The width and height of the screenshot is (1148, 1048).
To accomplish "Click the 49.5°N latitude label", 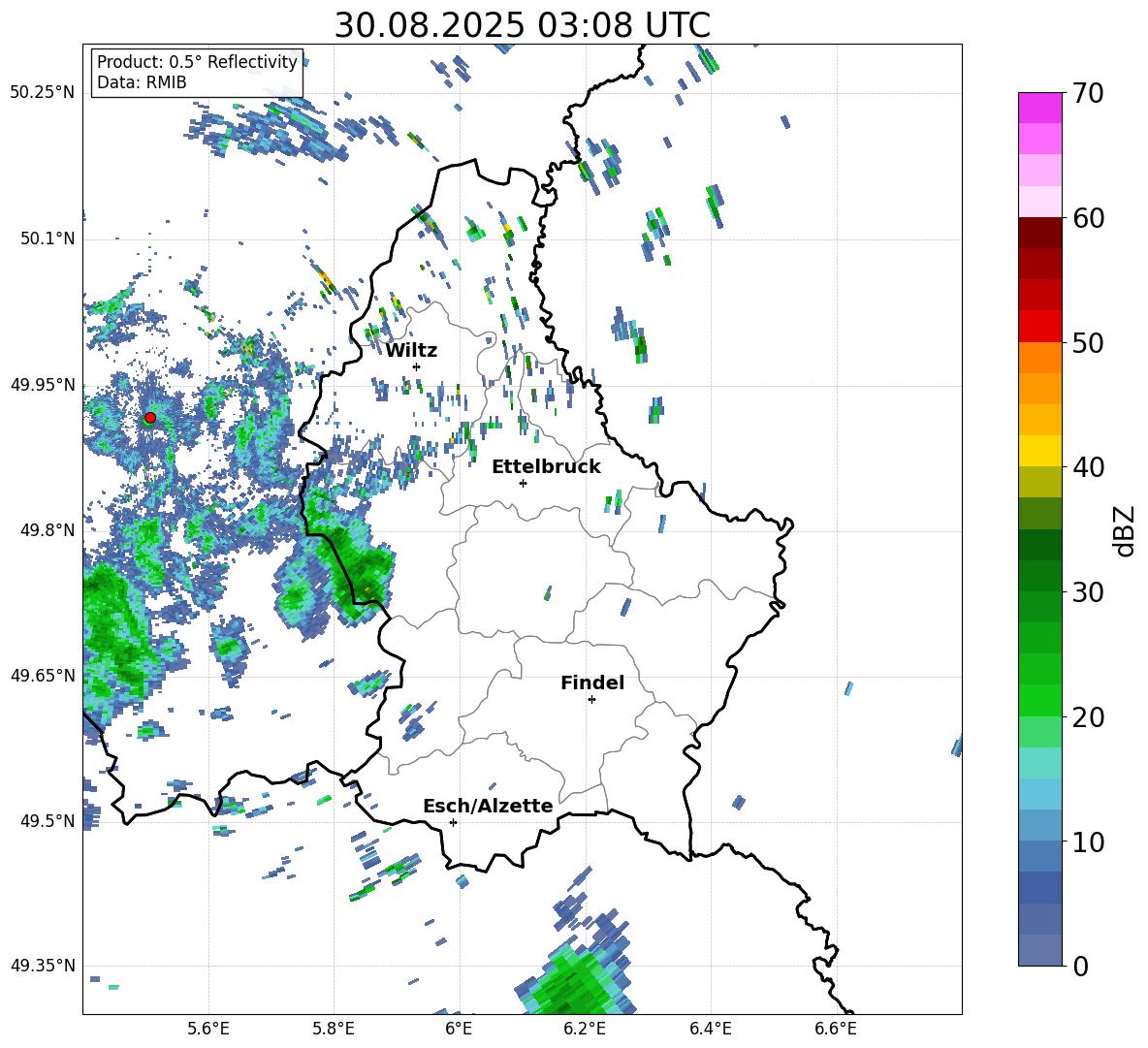I will 48,821.
